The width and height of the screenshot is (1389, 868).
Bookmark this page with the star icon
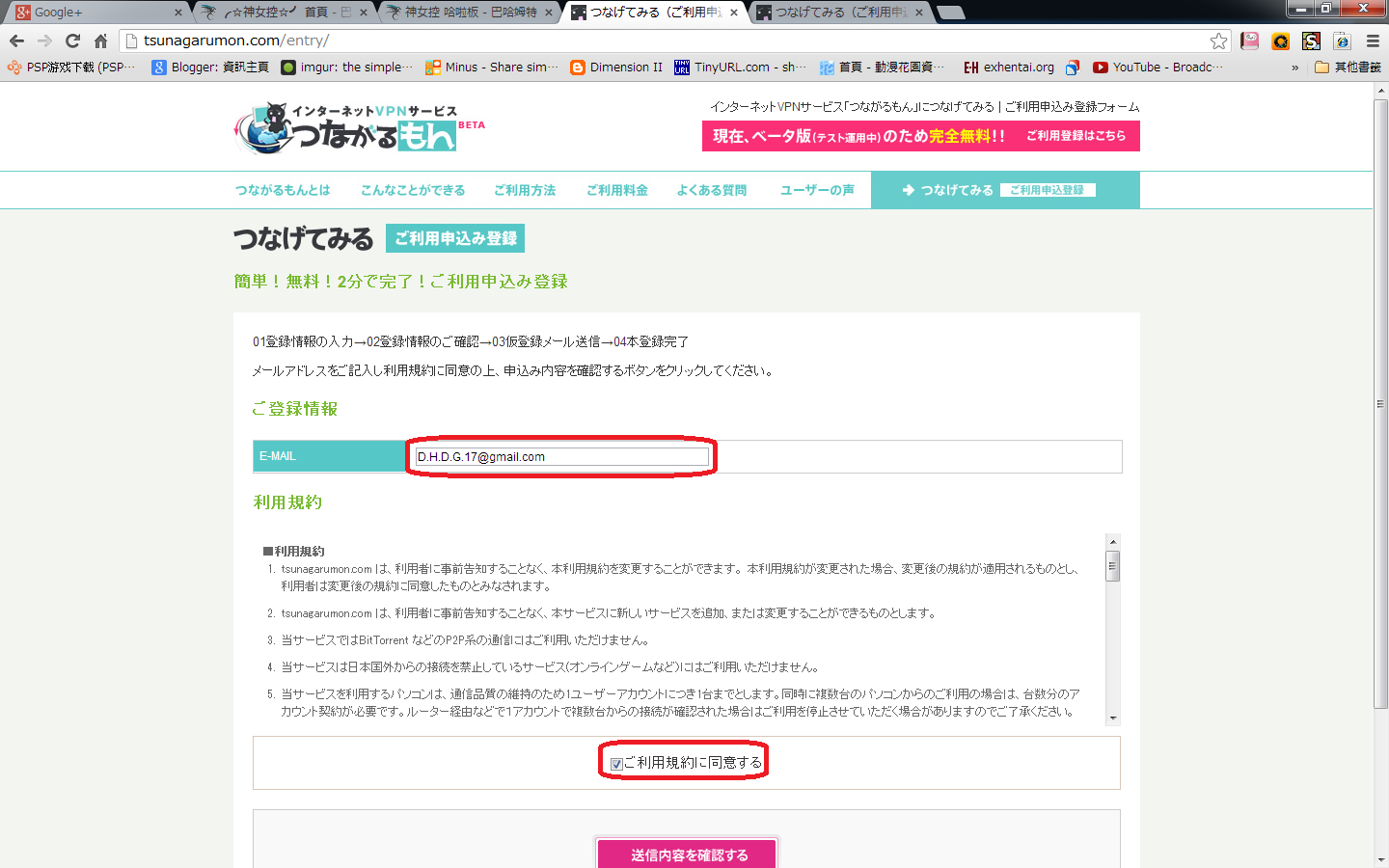point(1218,41)
